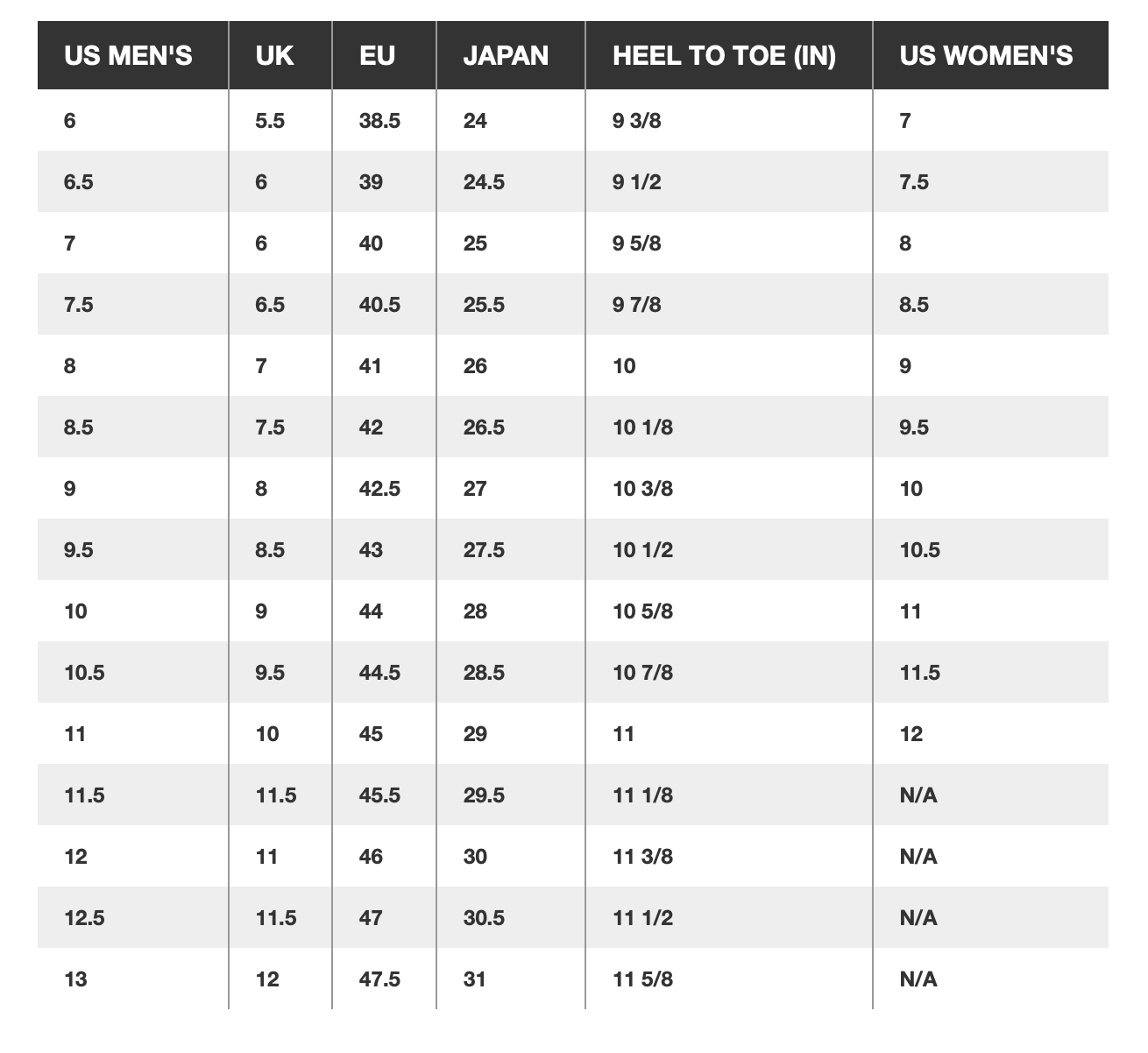Select the EU size 38.5 cell
1148x1053 pixels.
(379, 121)
